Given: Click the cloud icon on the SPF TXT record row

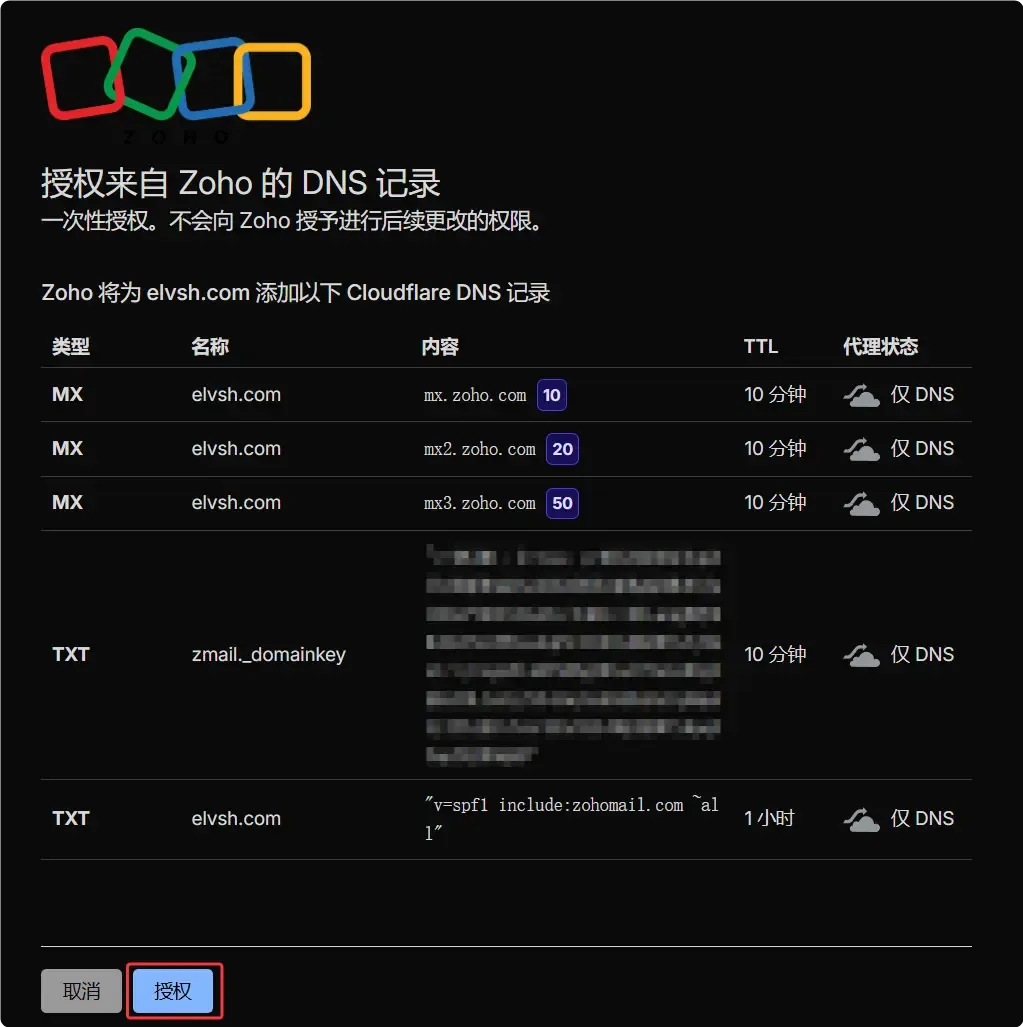Looking at the screenshot, I should (x=861, y=818).
